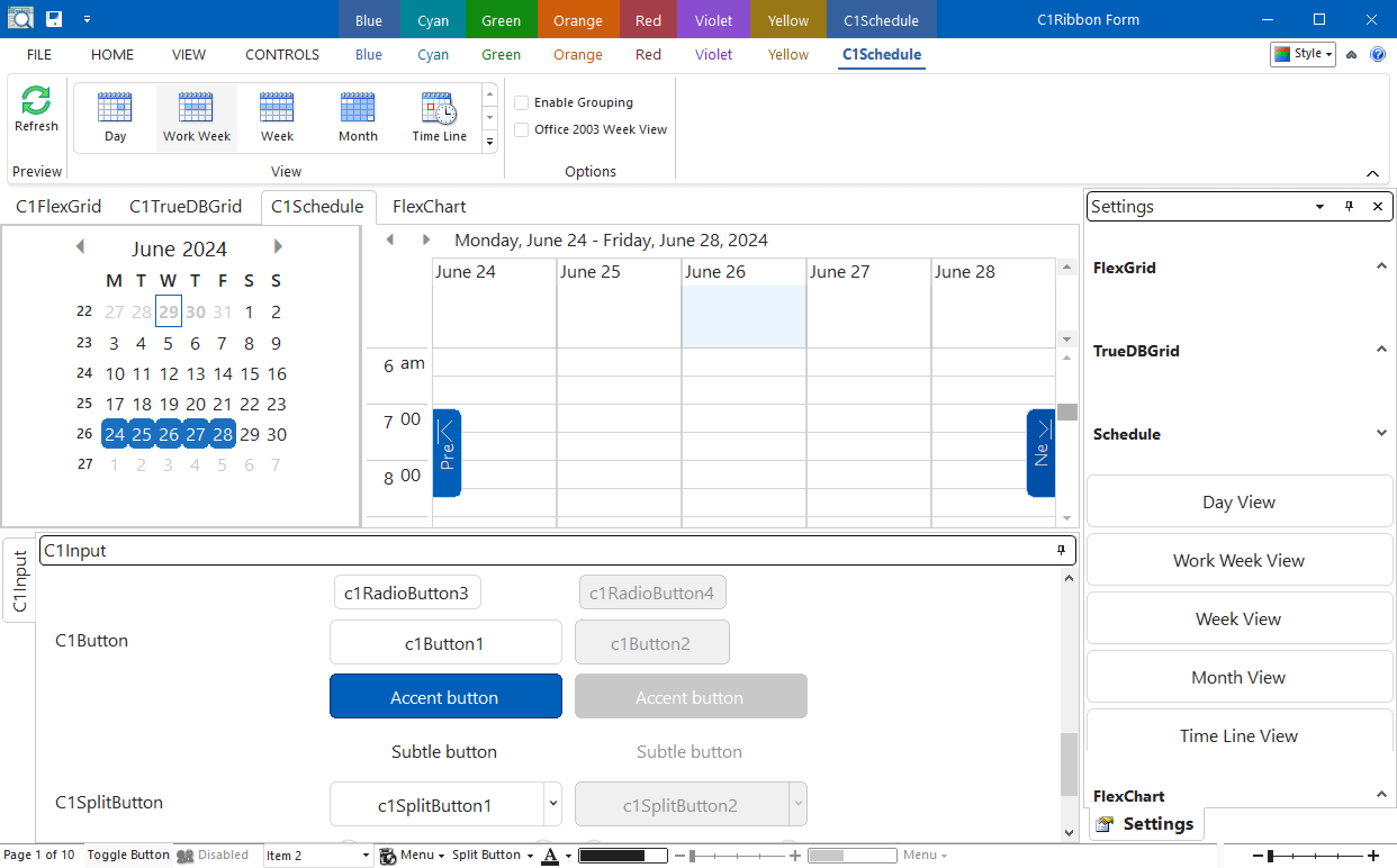The image size is (1397, 868).
Task: Click zoom plus icon at bottom right
Action: (1373, 856)
